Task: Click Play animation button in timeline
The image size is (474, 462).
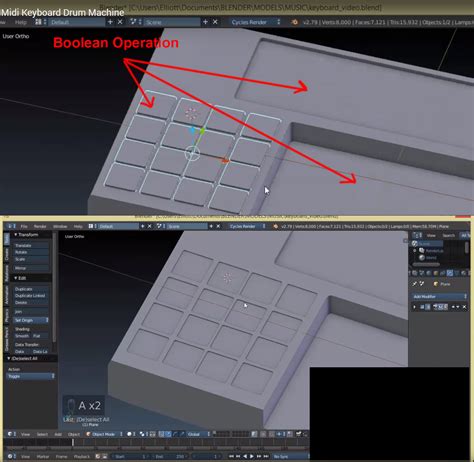Action: pos(252,456)
